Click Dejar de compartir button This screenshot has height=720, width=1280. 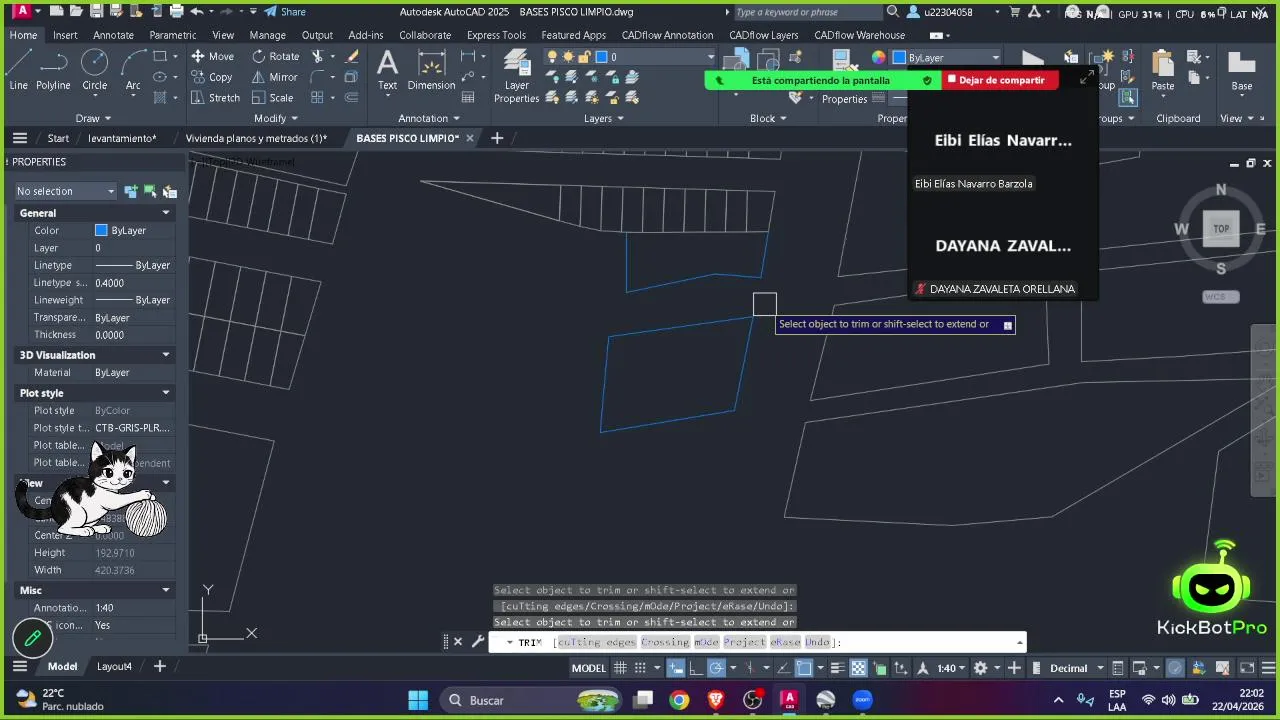[1000, 80]
